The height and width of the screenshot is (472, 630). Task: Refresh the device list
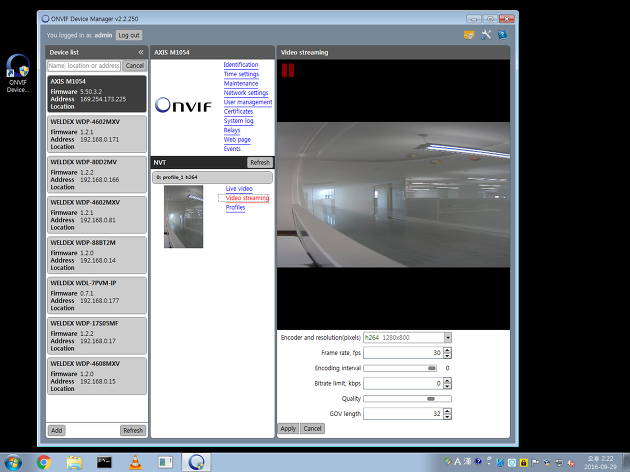[x=133, y=430]
